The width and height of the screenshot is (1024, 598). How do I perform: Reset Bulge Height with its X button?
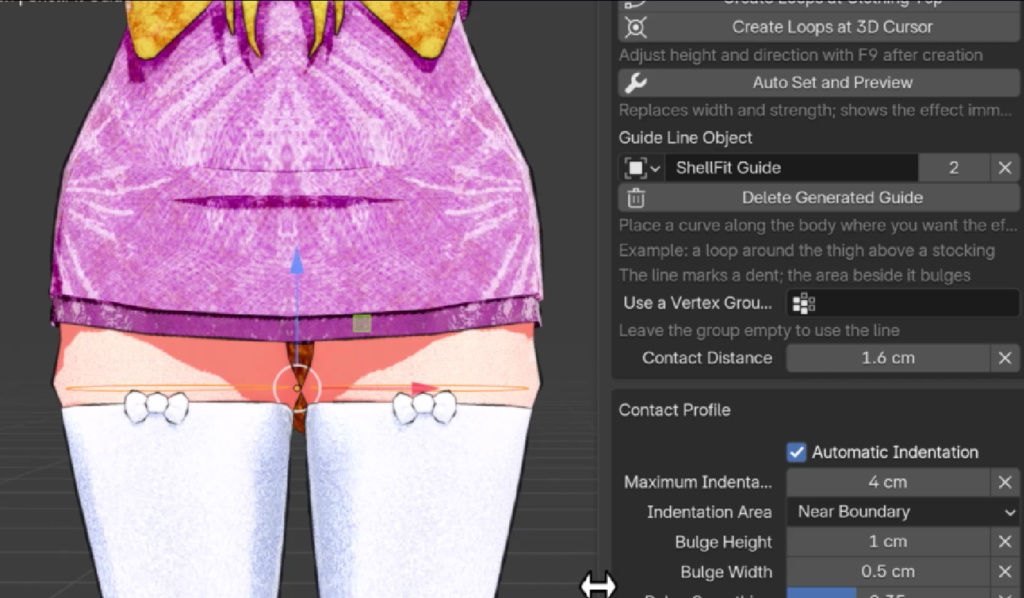1005,542
